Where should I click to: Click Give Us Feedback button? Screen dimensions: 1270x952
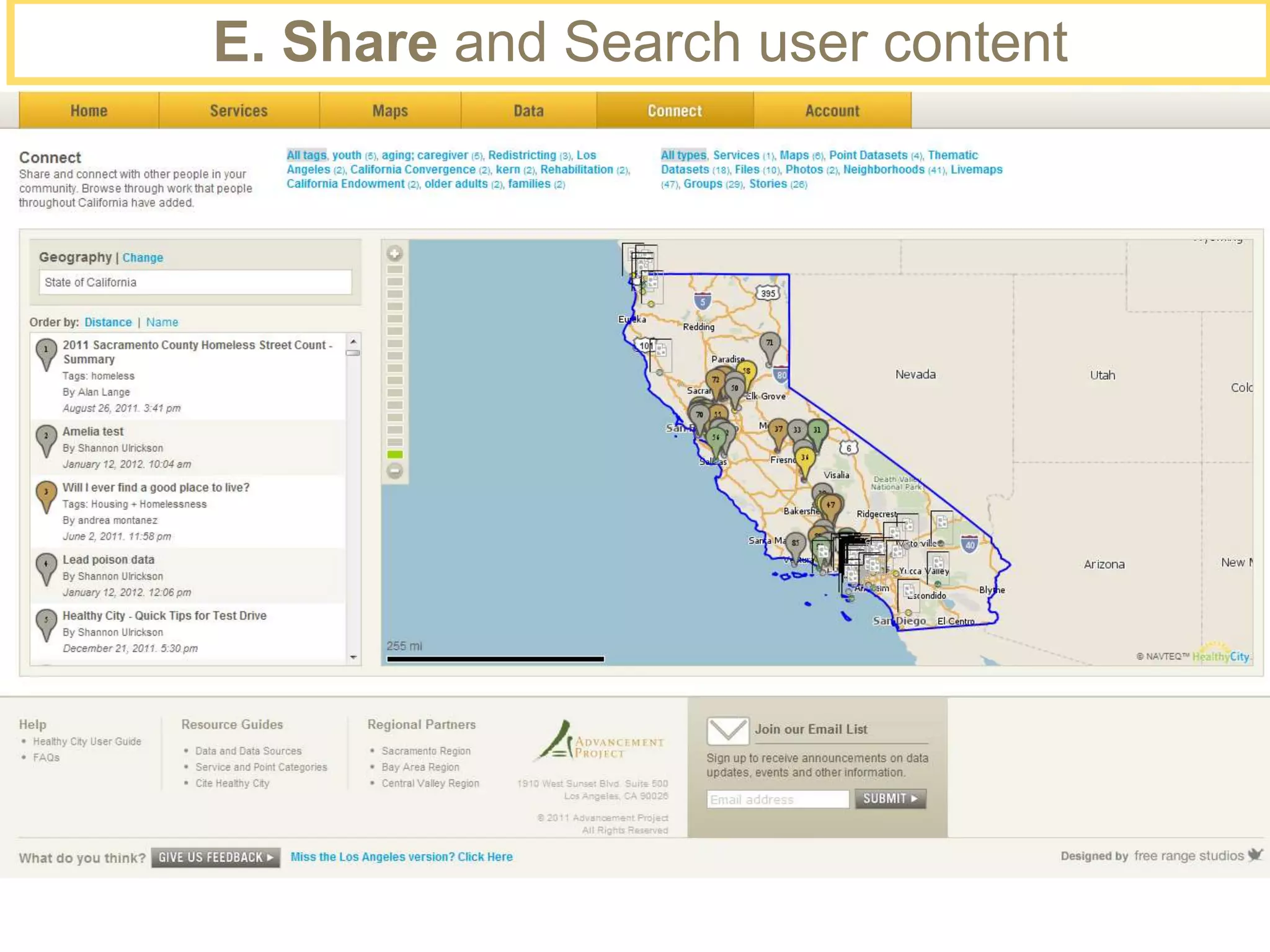coord(216,857)
